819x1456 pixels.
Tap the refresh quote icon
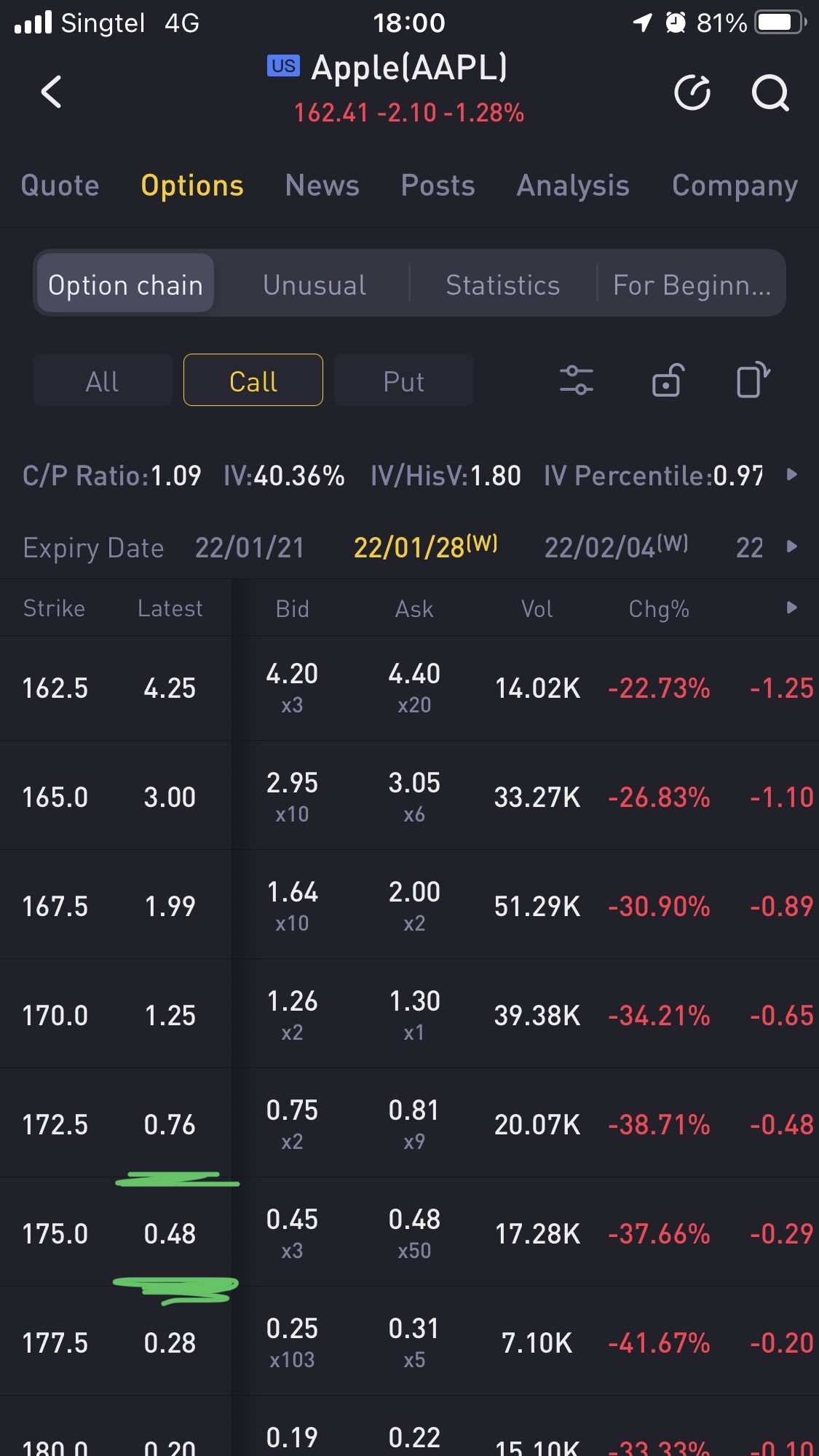click(x=692, y=92)
